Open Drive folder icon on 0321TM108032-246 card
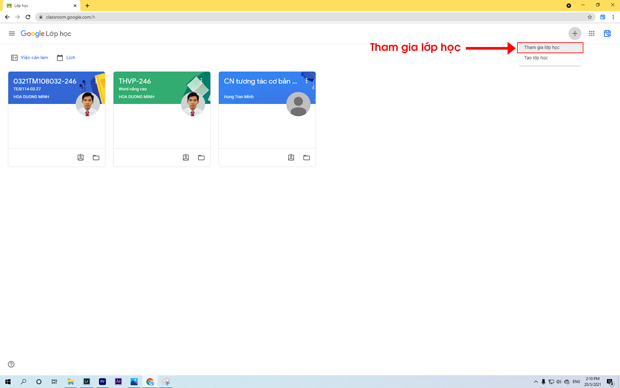620x388 pixels. coord(96,157)
